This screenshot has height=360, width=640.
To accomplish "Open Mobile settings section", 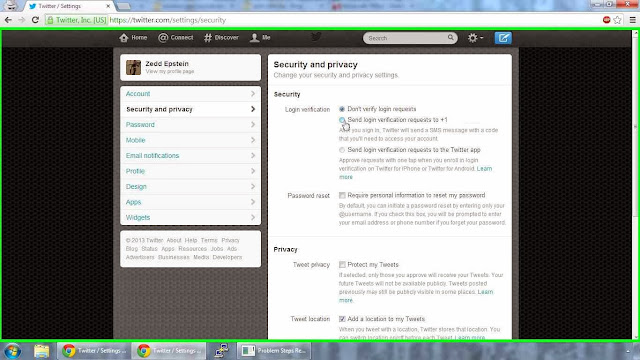I will [x=191, y=140].
